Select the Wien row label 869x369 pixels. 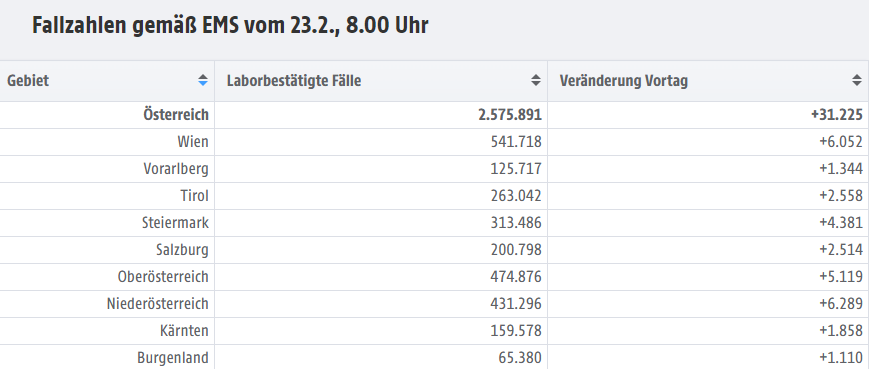tap(193, 142)
